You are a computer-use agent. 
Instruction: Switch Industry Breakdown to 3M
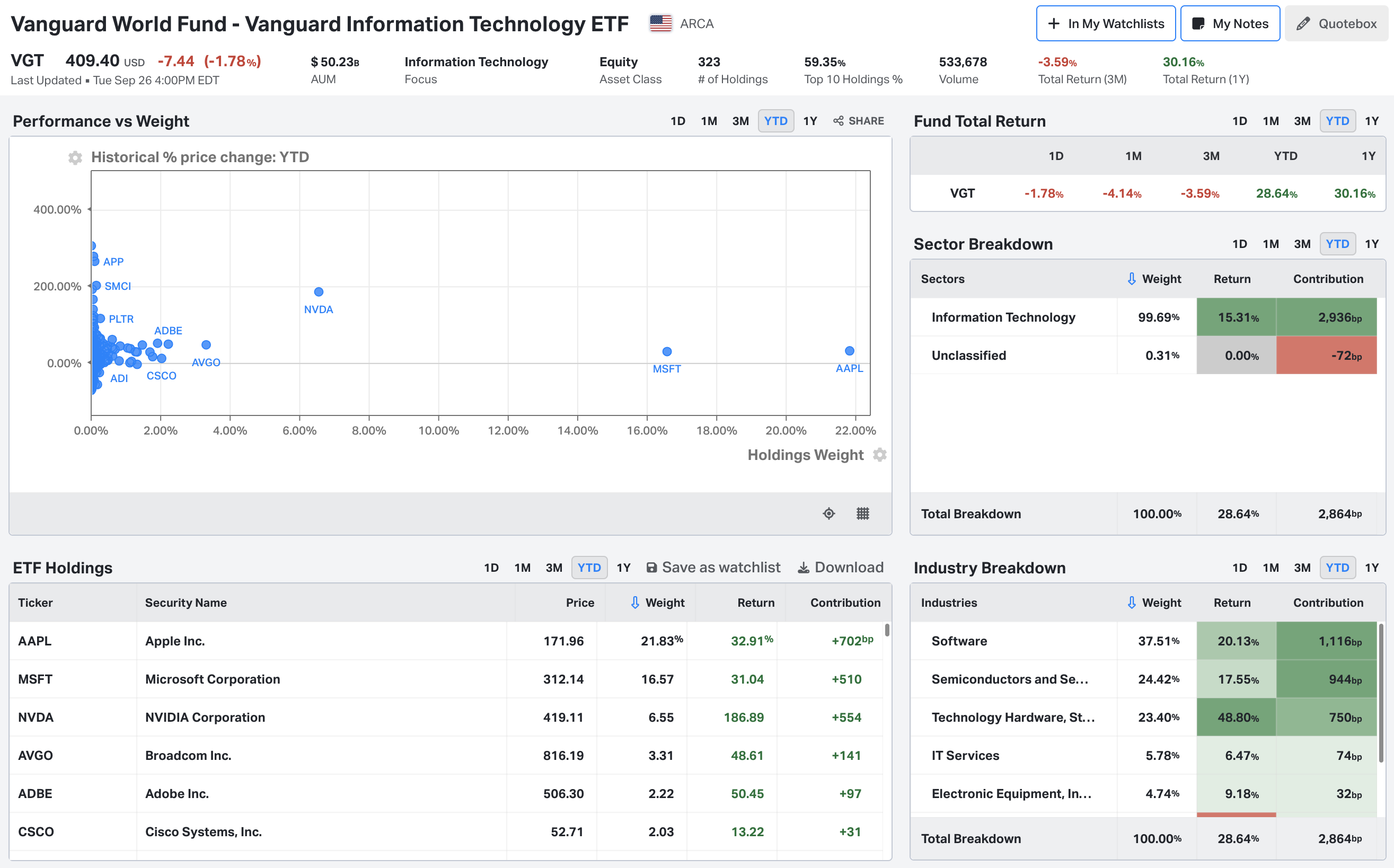1302,568
